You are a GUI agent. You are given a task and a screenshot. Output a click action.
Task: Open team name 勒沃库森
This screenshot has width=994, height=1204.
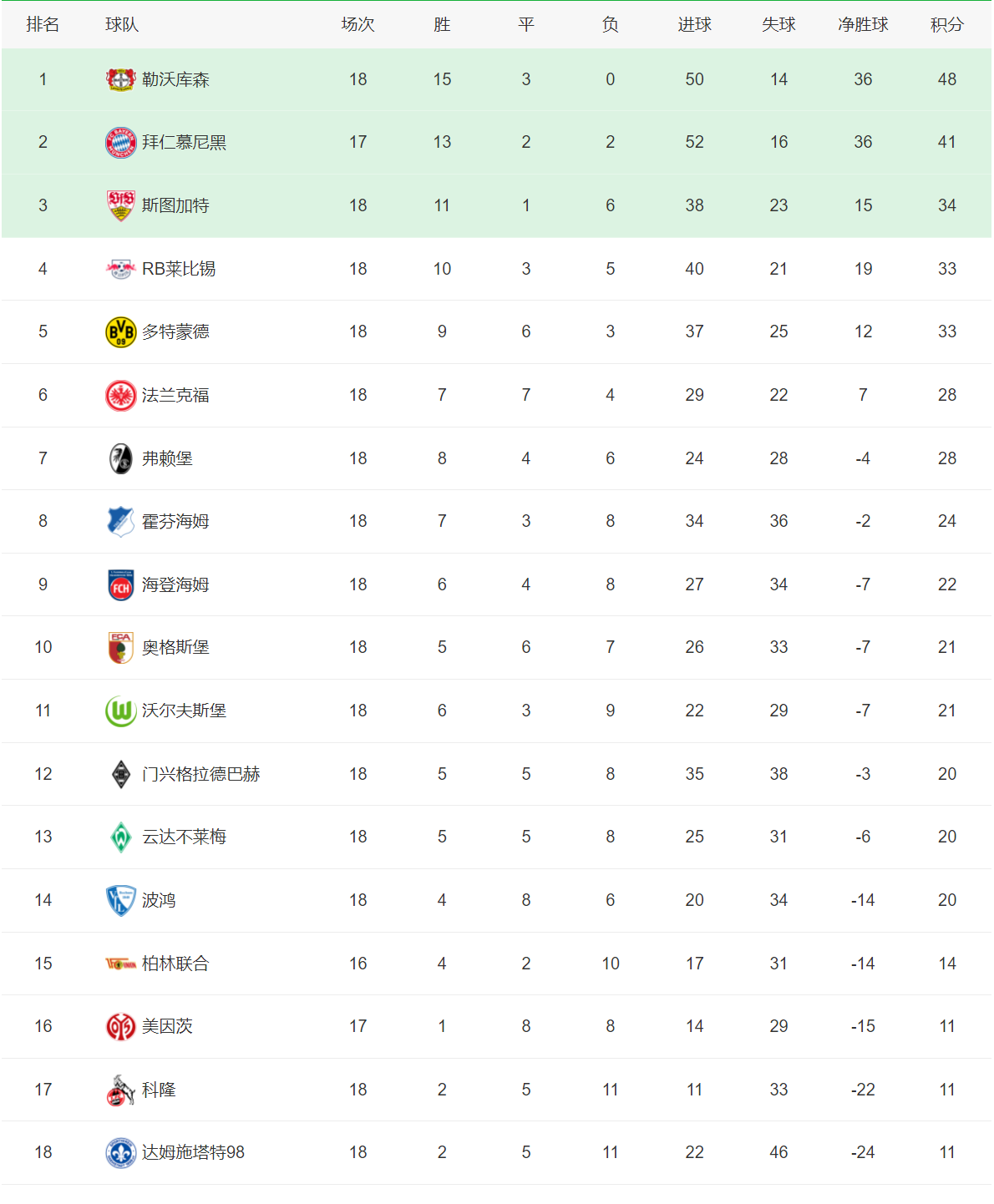(x=175, y=79)
